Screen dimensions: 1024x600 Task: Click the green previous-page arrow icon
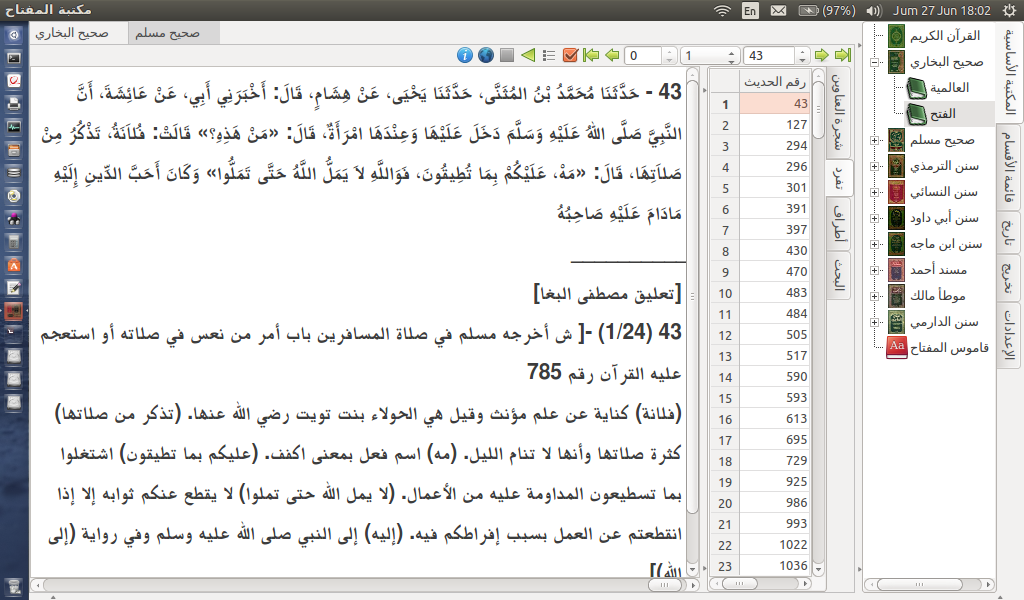point(611,55)
